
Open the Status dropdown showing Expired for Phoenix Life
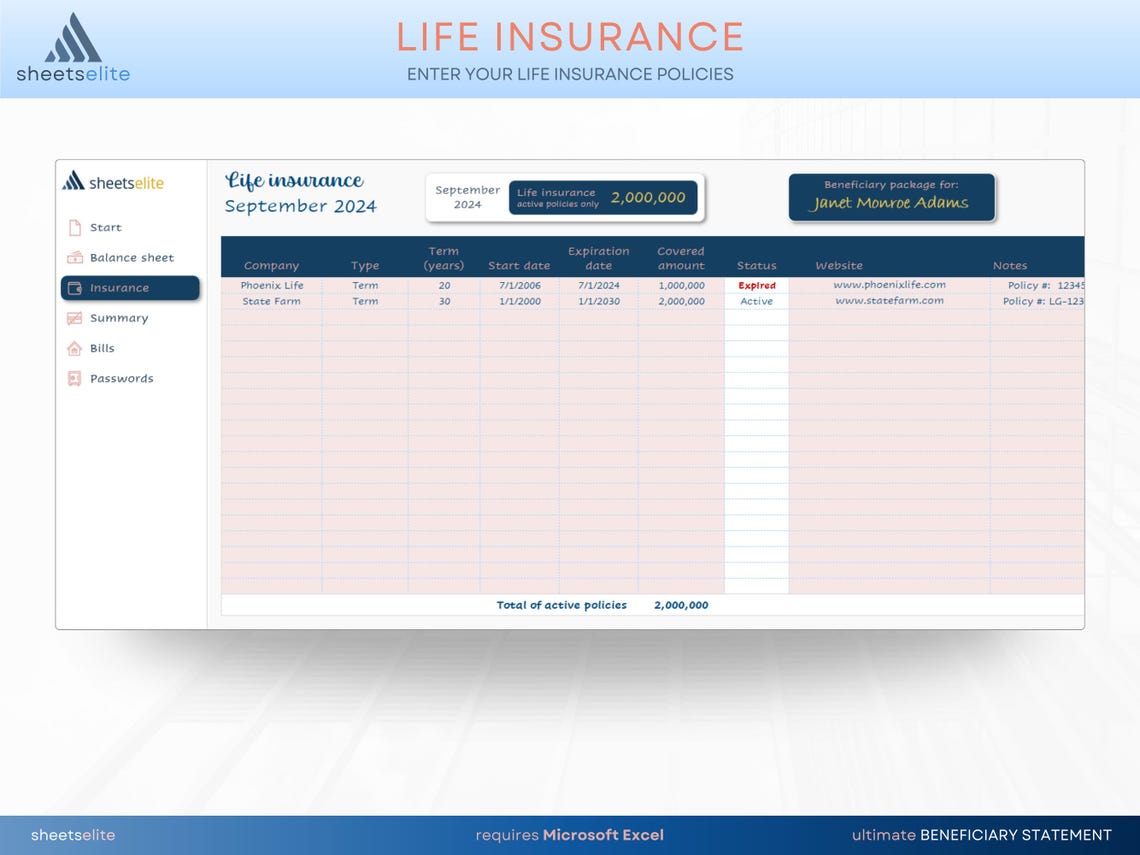[757, 285]
